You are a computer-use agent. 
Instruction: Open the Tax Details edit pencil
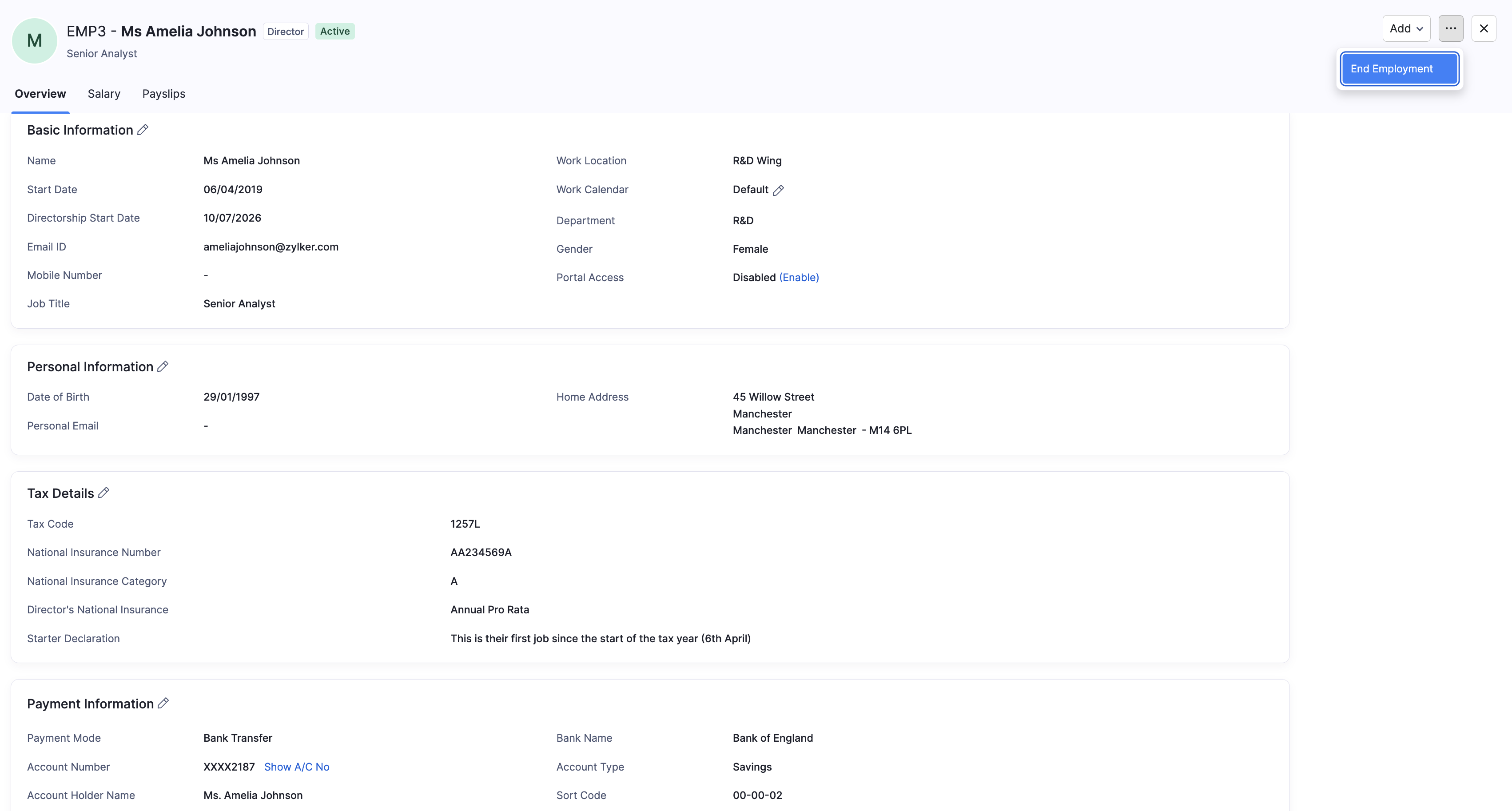(x=104, y=493)
